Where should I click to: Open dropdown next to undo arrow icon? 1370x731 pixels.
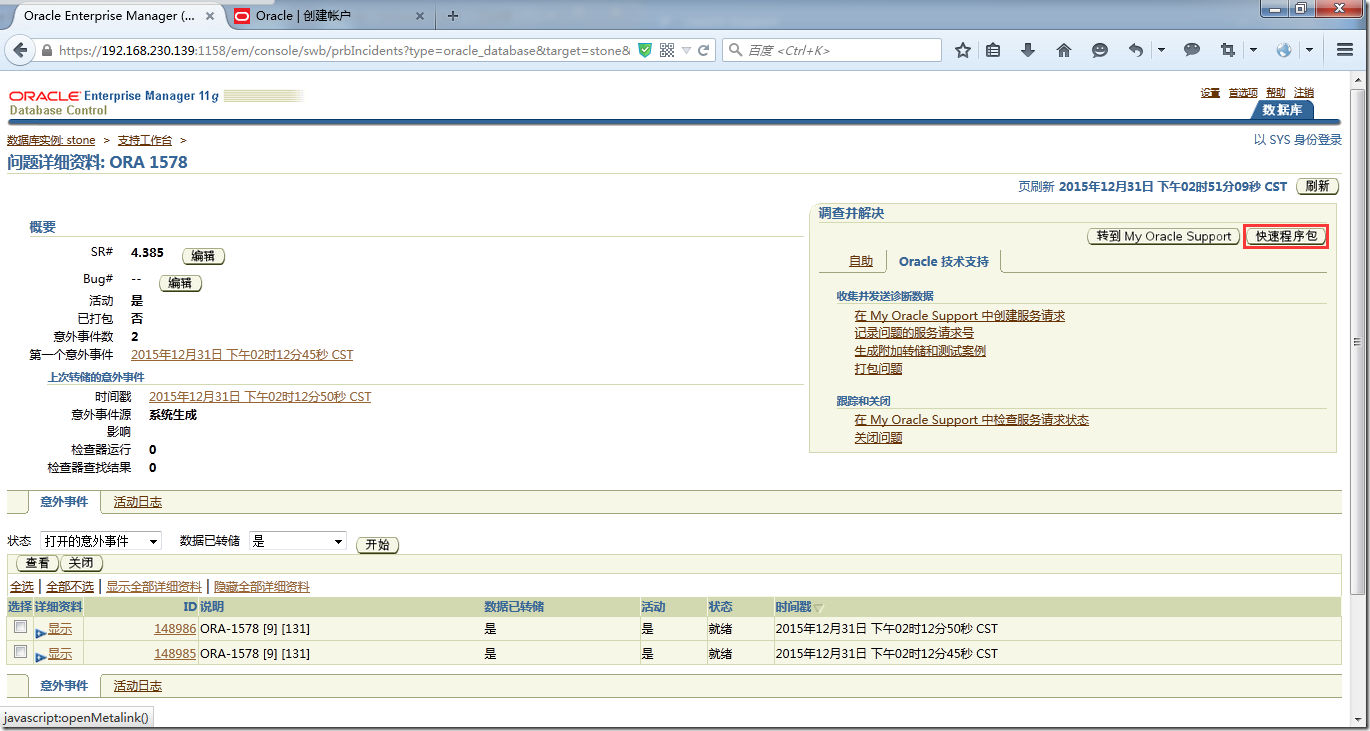coord(1161,50)
